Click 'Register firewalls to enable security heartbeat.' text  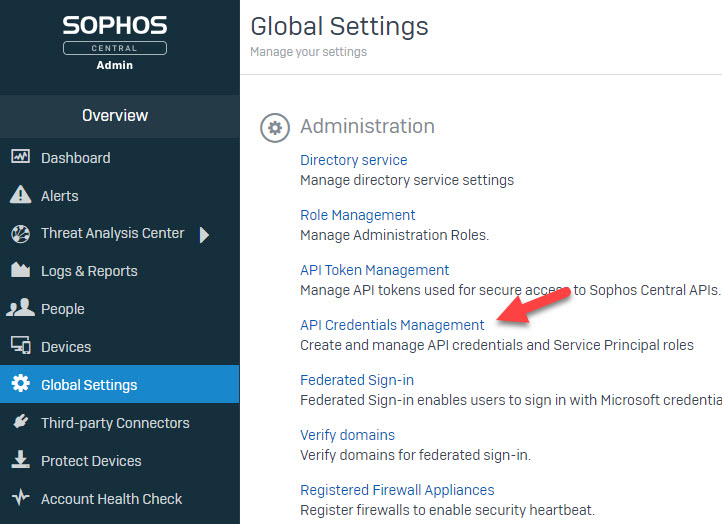coord(448,510)
